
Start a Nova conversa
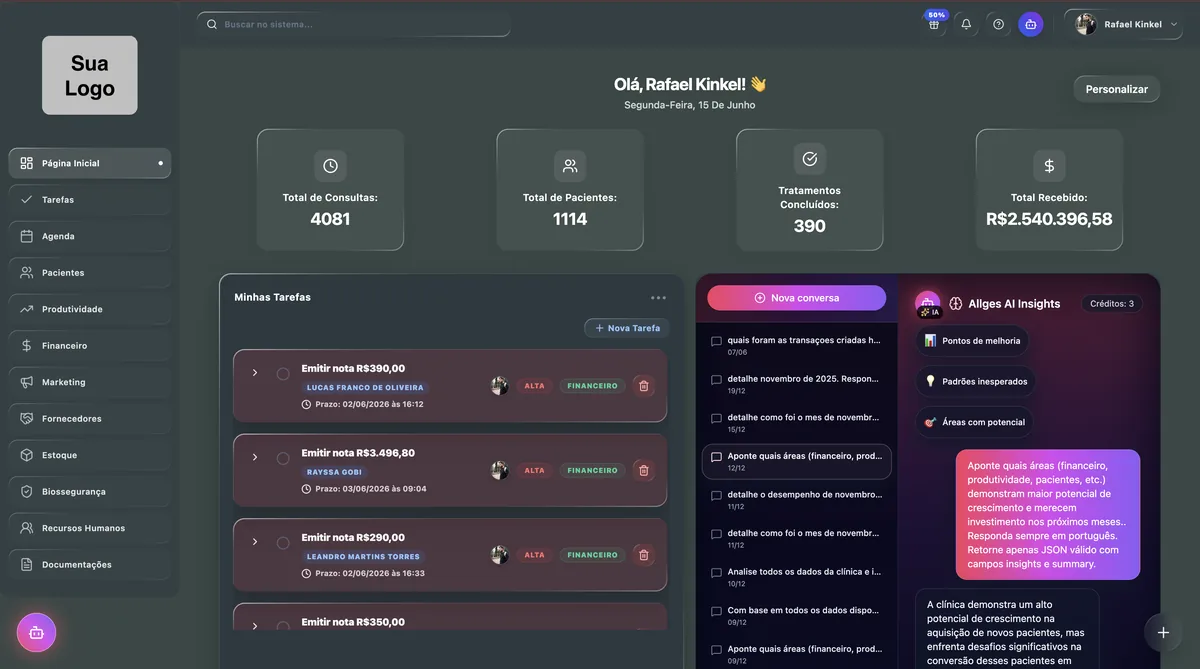coord(797,298)
